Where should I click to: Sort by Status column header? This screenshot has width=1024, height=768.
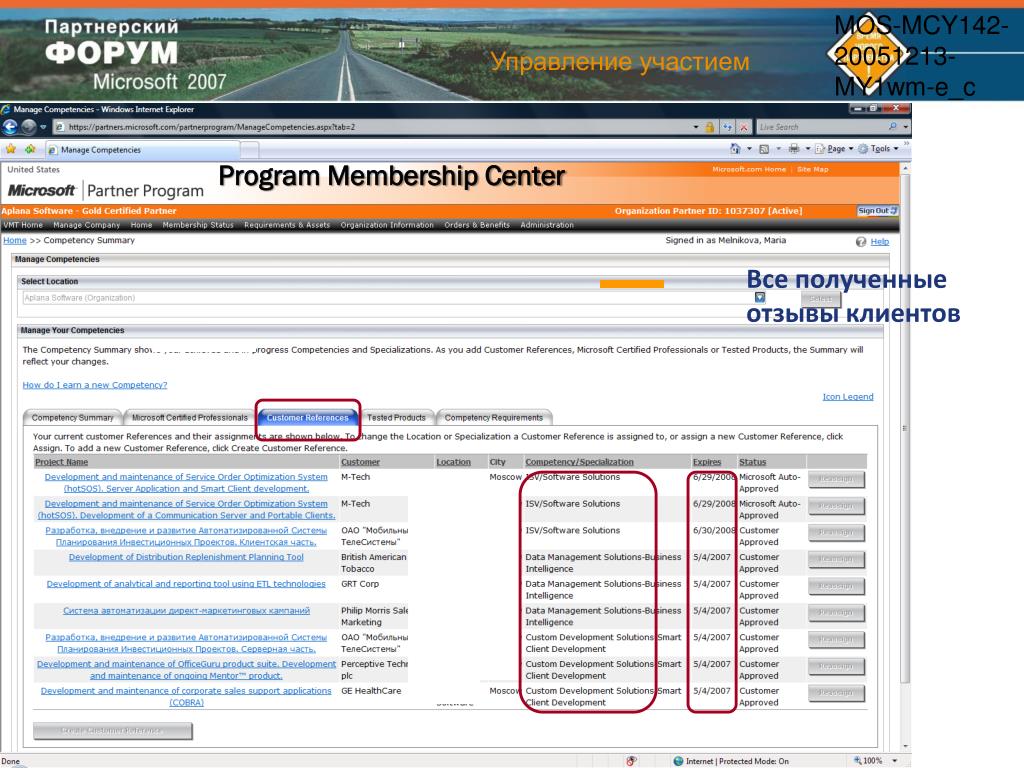point(752,462)
